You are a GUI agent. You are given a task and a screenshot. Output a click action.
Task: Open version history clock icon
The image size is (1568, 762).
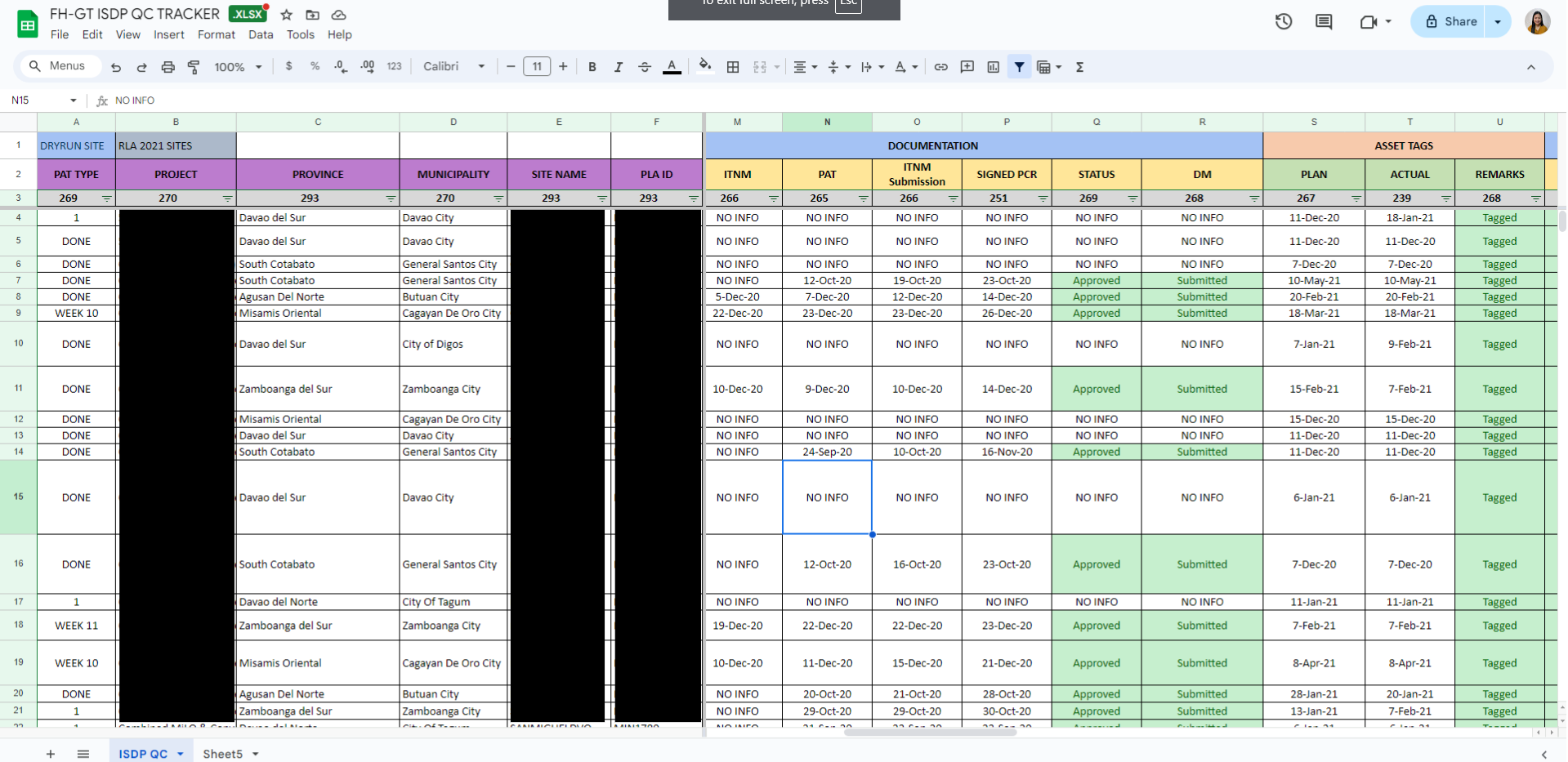[x=1284, y=22]
